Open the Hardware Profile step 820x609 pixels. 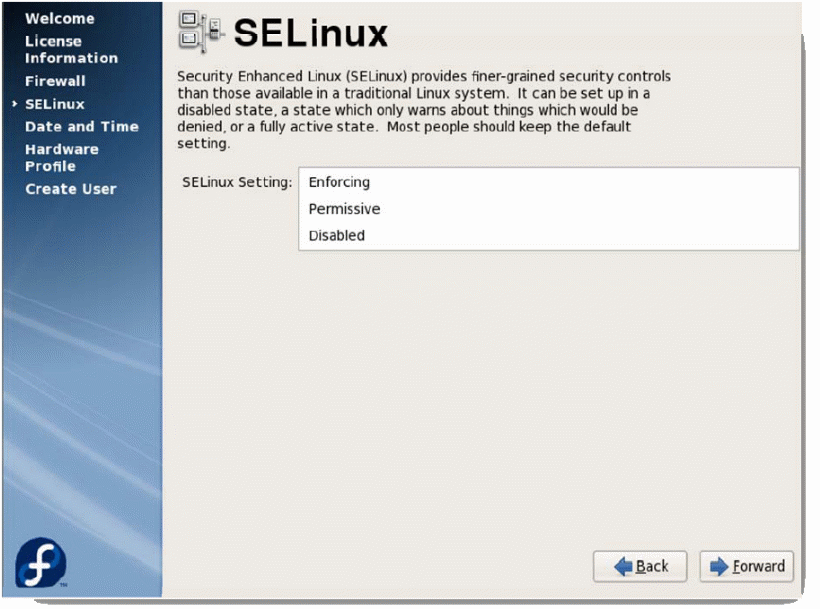[62, 158]
